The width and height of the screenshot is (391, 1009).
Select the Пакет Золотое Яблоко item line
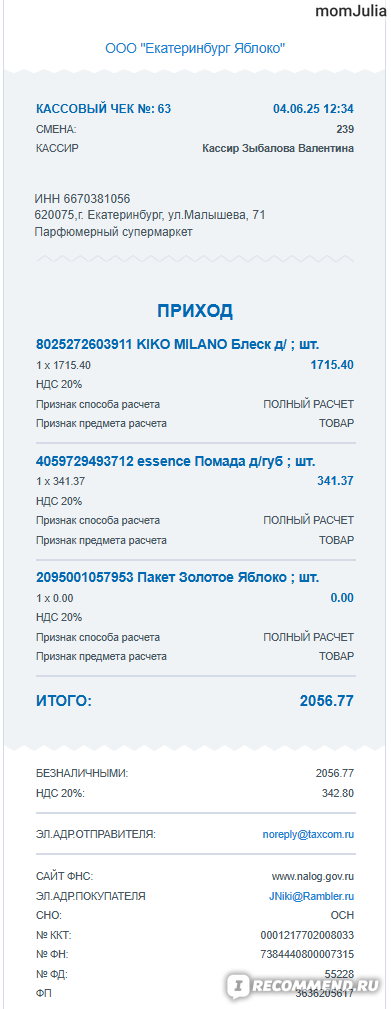177,577
